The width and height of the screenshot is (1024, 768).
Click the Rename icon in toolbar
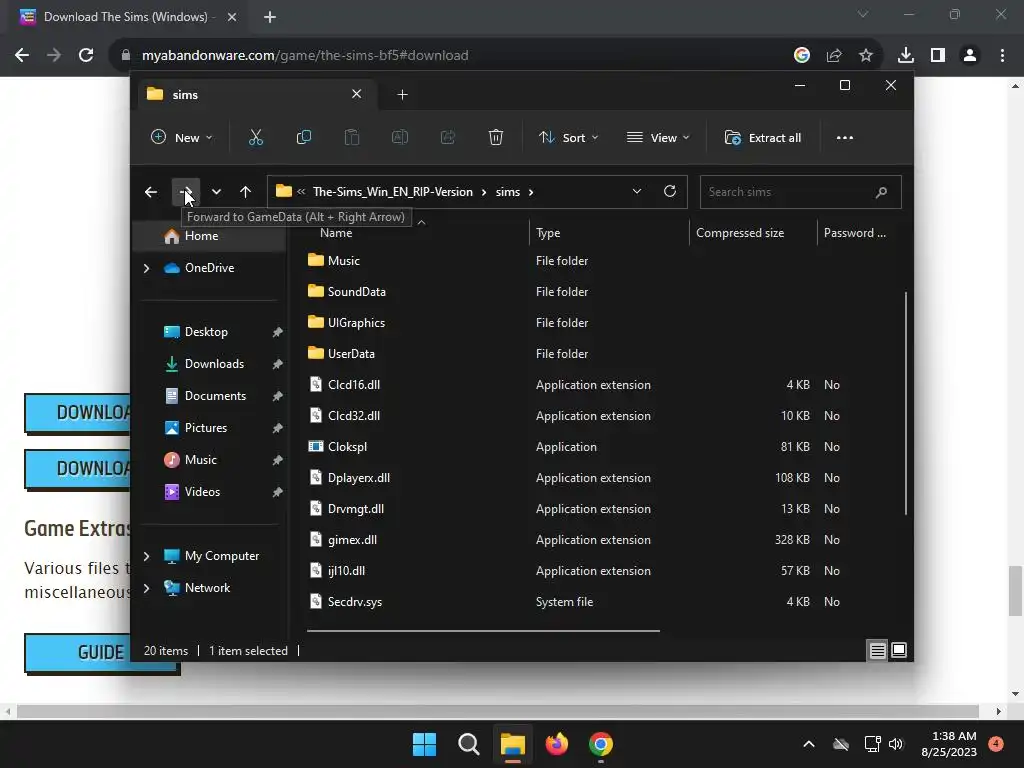400,138
